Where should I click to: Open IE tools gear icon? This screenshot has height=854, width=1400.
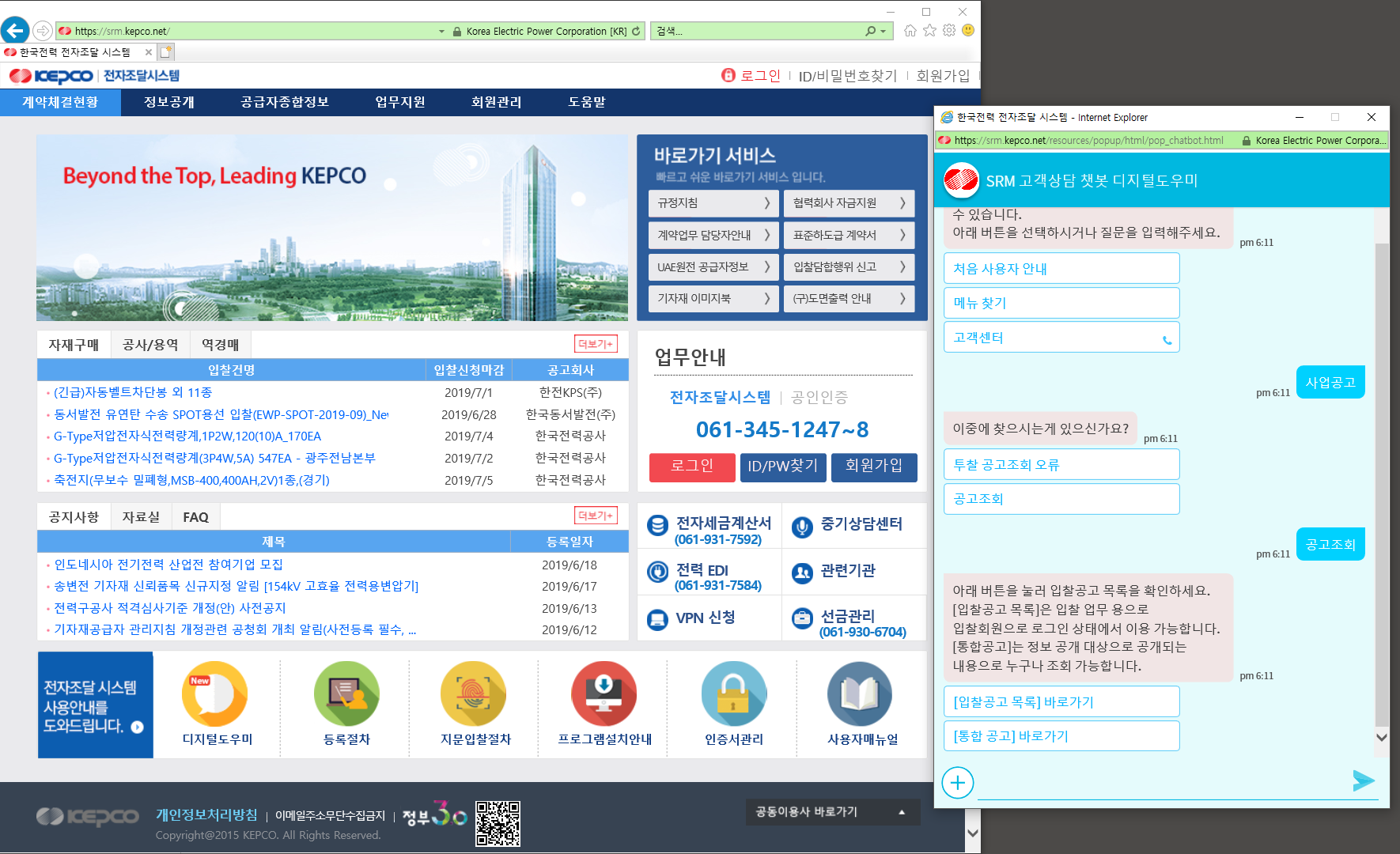(949, 31)
